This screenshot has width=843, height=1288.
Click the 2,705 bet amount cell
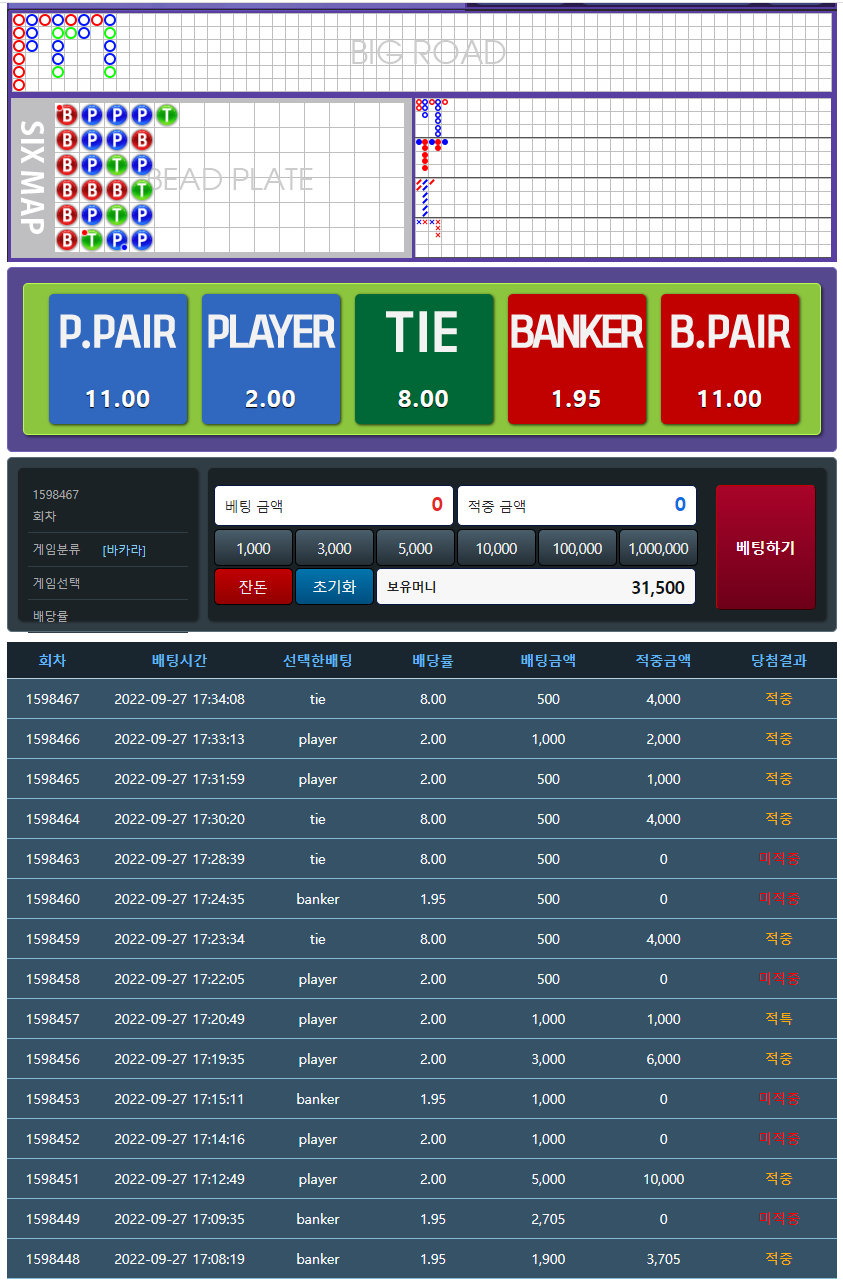pyautogui.click(x=548, y=1219)
